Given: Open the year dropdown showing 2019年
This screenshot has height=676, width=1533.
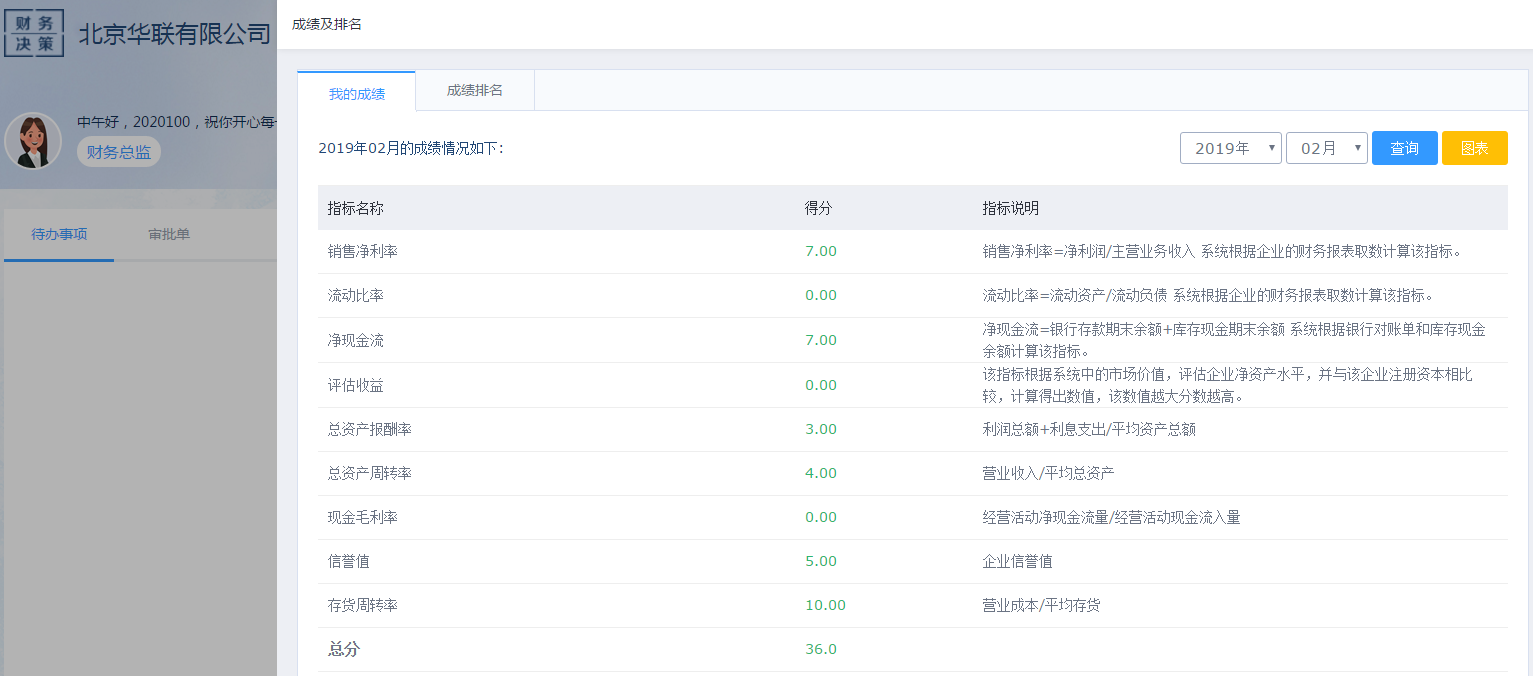Looking at the screenshot, I should [1230, 148].
